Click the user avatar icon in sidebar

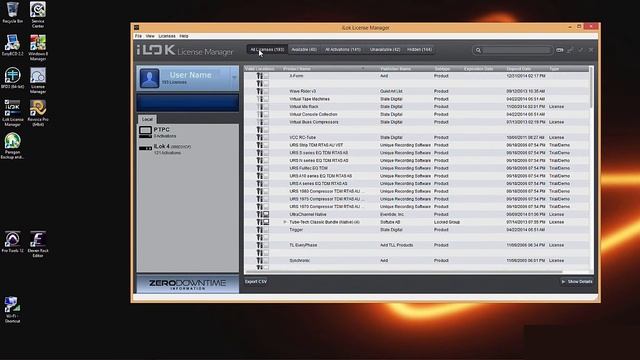(149, 78)
